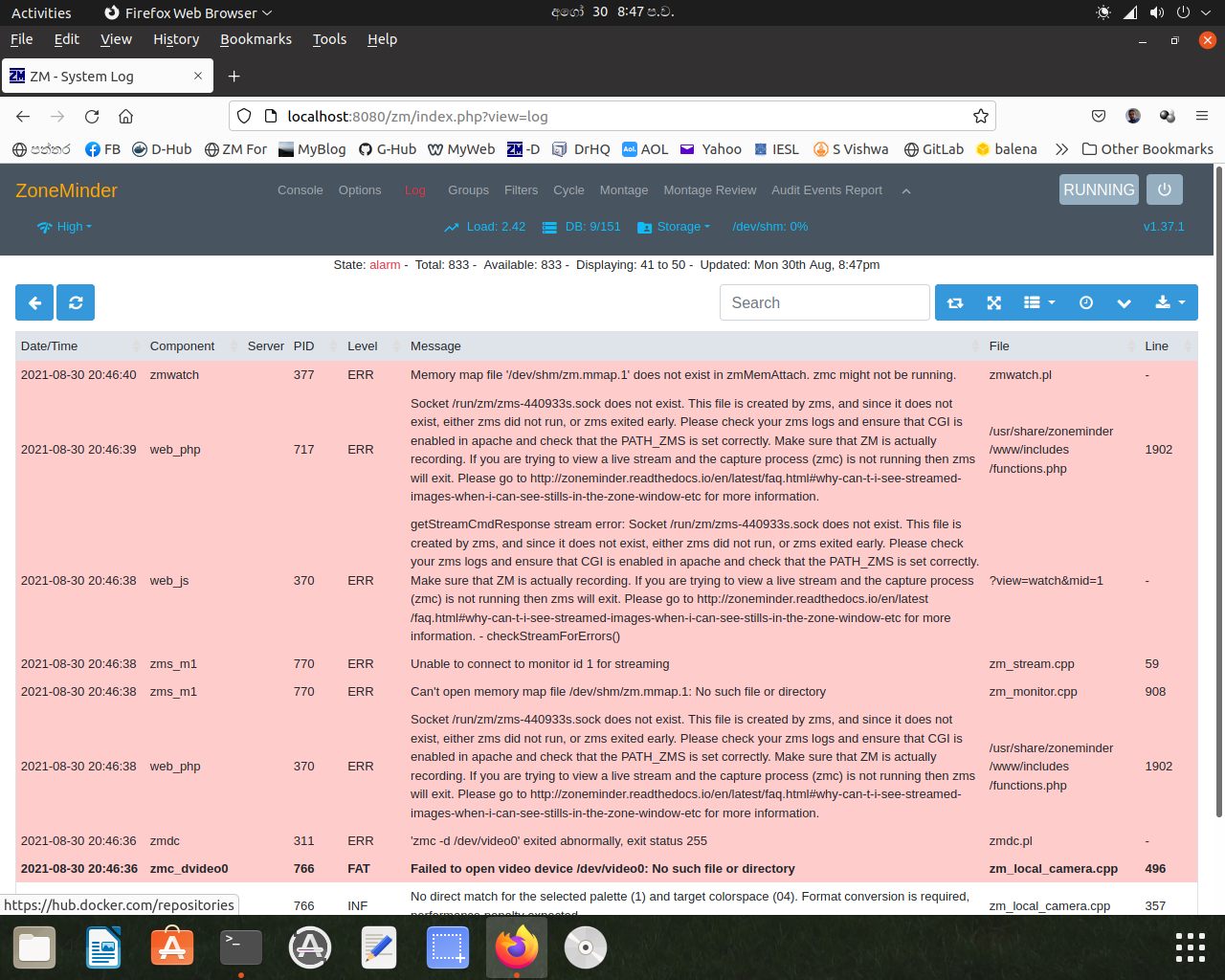This screenshot has height=980, width=1225.
Task: Show more bookmarks with the double chevron
Action: 1061,149
